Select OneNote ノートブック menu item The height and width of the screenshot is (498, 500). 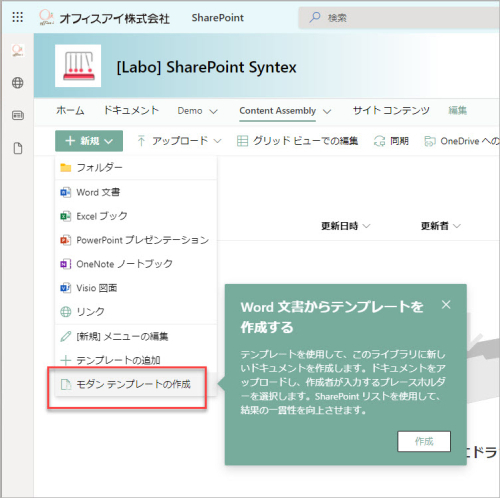pyautogui.click(x=136, y=264)
